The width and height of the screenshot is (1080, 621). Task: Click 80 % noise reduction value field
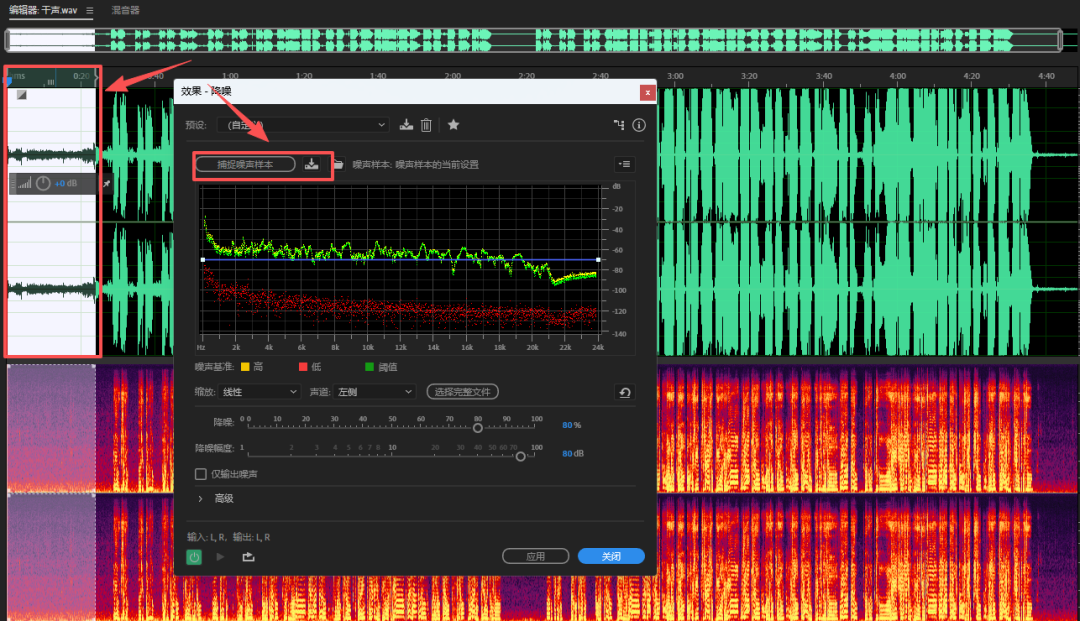click(x=571, y=425)
